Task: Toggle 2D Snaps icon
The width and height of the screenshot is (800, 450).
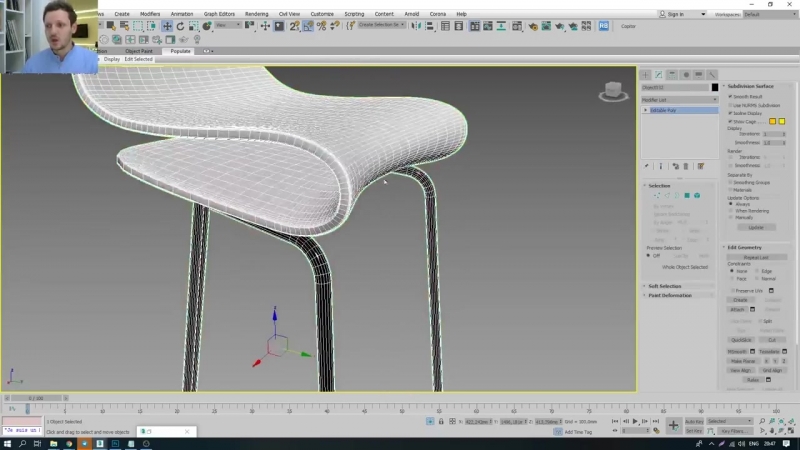Action: tap(294, 26)
